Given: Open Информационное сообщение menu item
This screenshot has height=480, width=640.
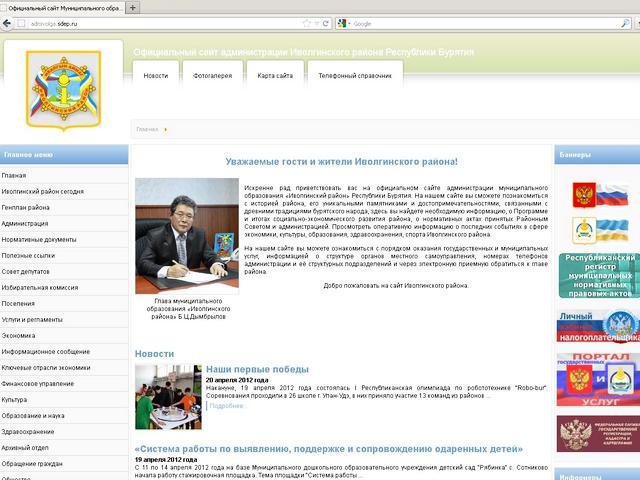Looking at the screenshot, I should tap(64, 351).
